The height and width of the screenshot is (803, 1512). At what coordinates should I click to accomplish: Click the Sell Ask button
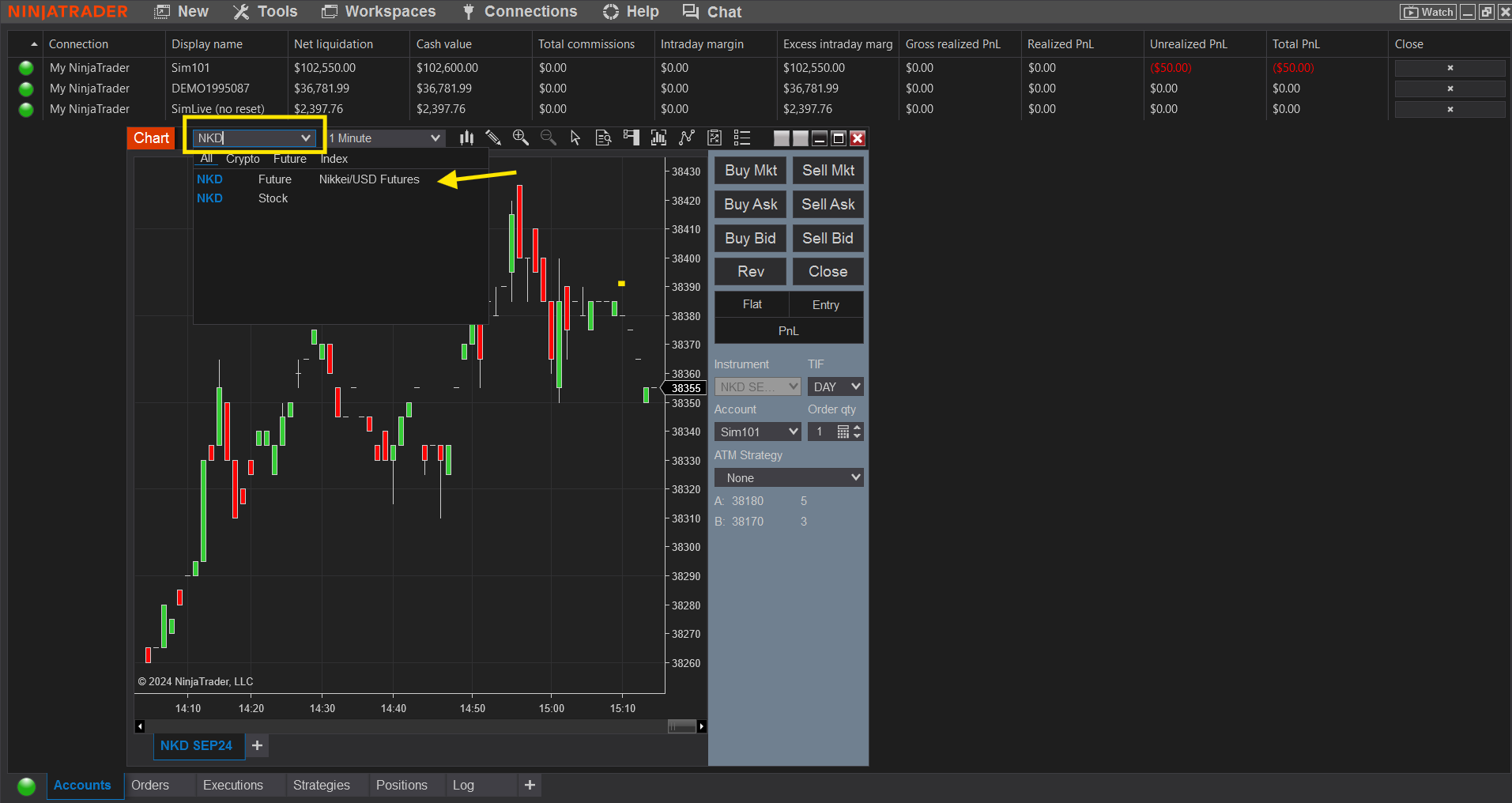coord(828,205)
